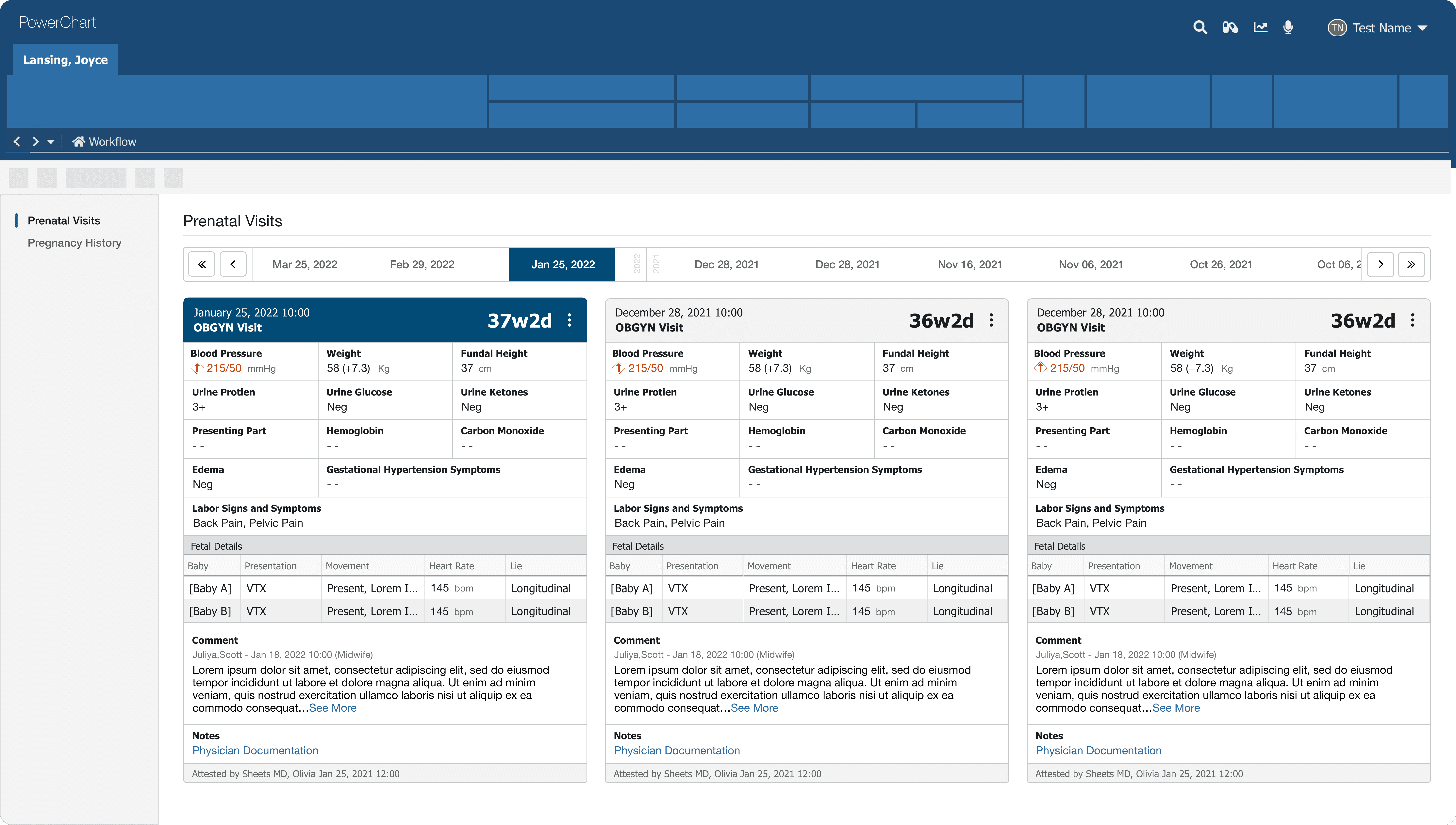Jump to last visits with double-right arrow
The width and height of the screenshot is (1456, 825).
(x=1411, y=264)
